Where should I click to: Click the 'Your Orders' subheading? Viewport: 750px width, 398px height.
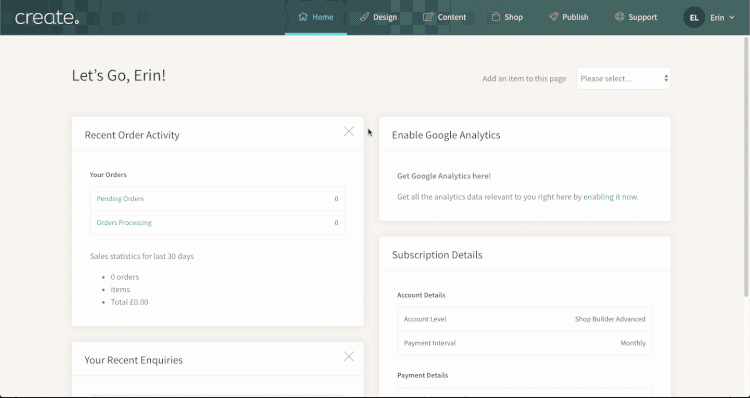(108, 175)
